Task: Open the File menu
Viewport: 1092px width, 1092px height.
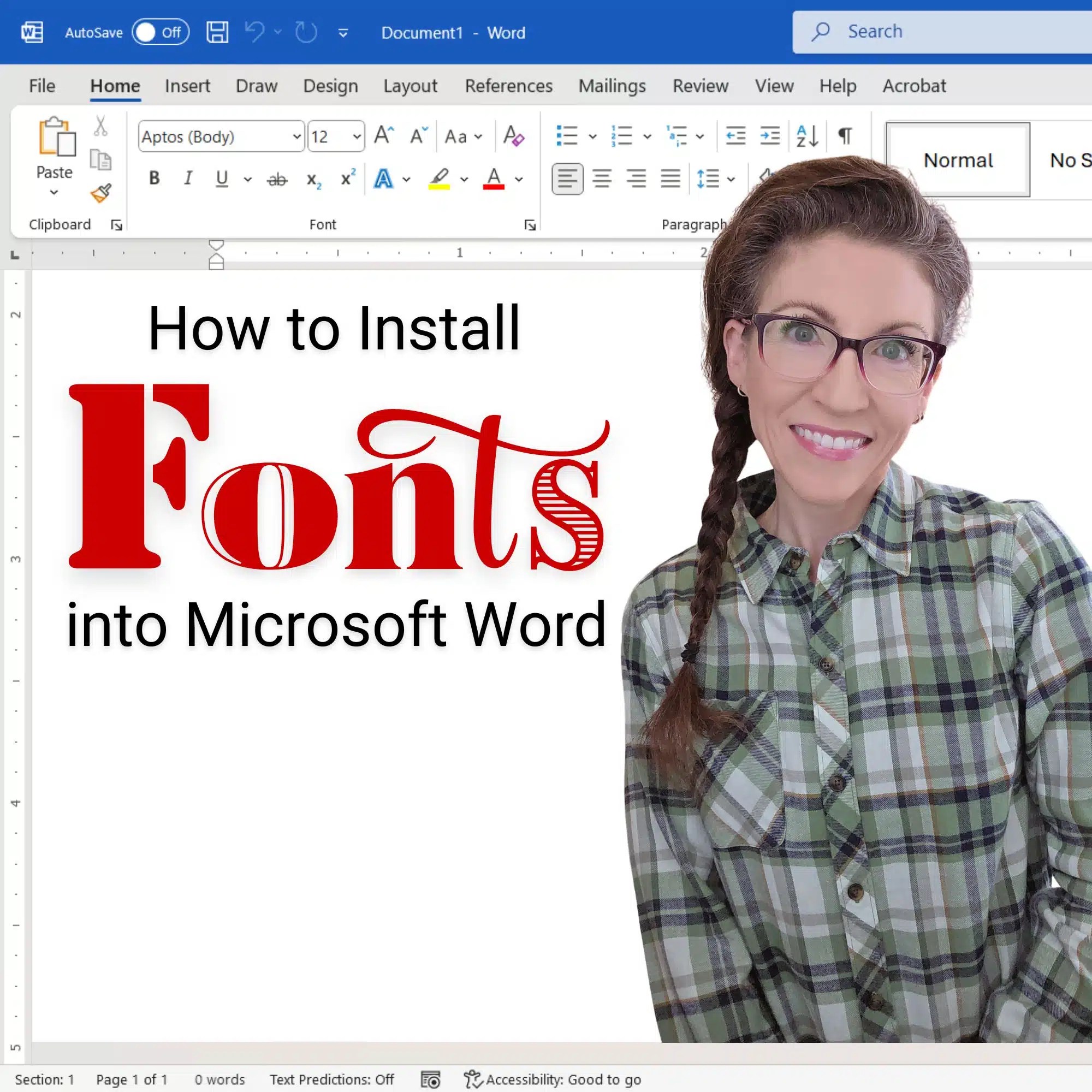Action: (x=42, y=86)
